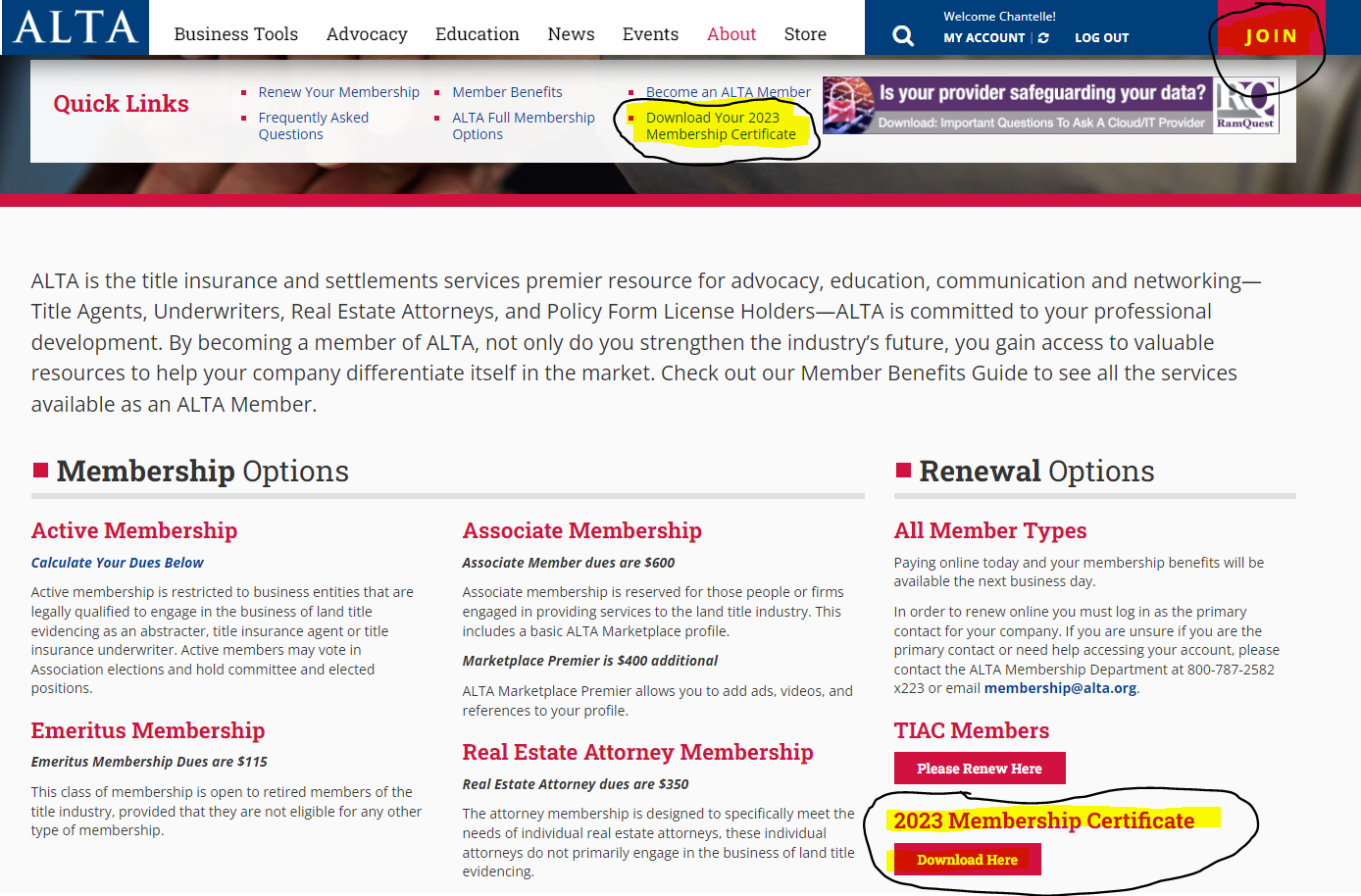Open the Associate Membership heading link
Image resolution: width=1361 pixels, height=896 pixels.
pyautogui.click(x=582, y=530)
